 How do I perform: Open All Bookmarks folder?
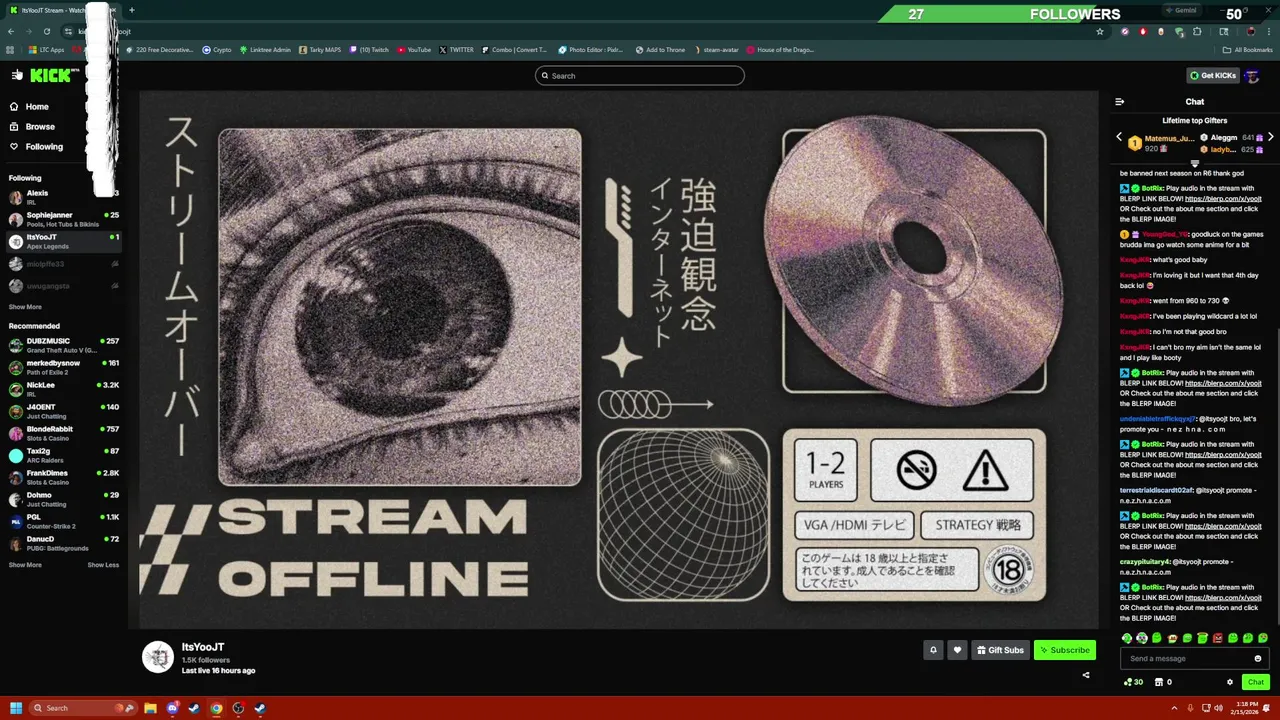(x=1248, y=49)
